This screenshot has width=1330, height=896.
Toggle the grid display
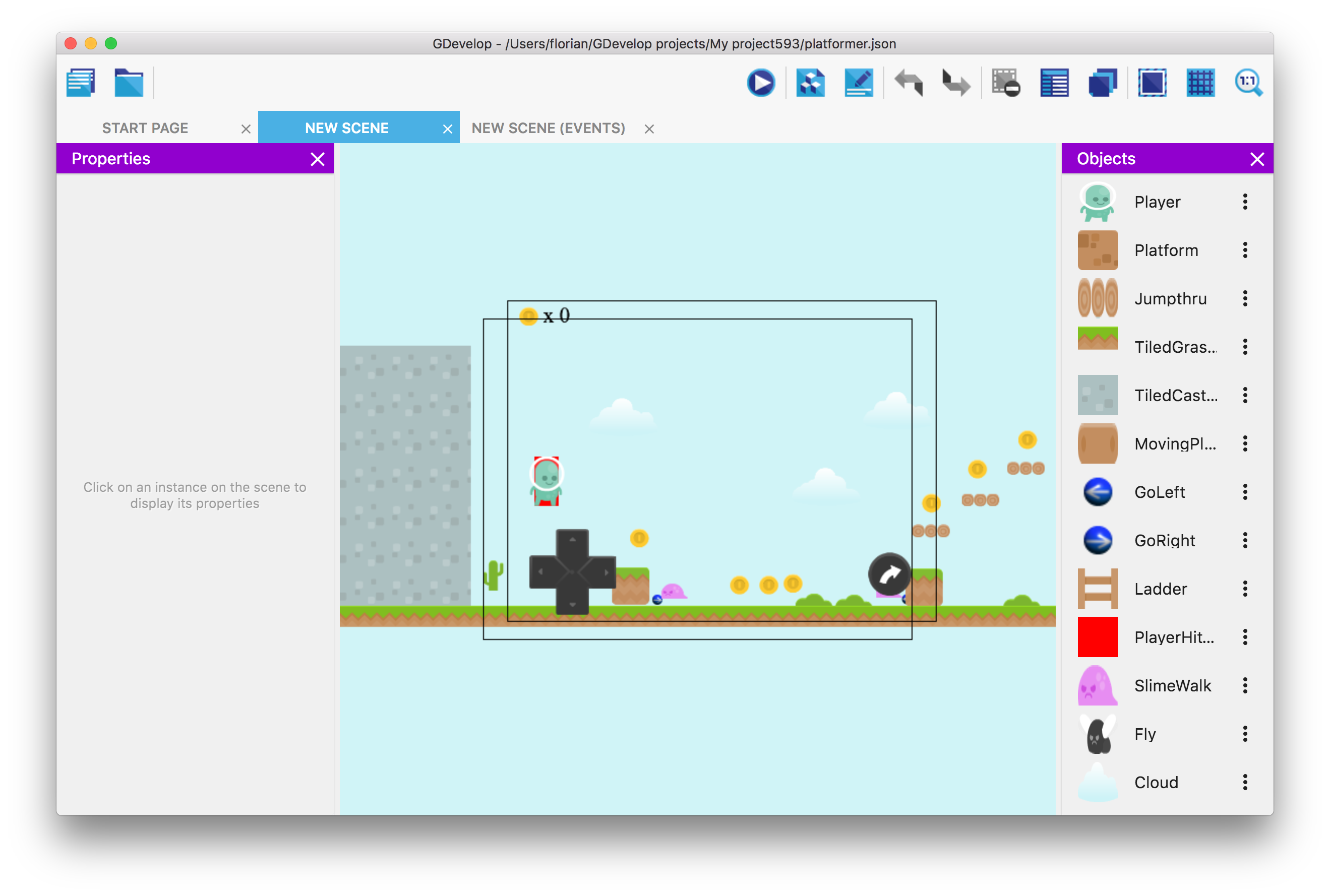coord(1200,83)
